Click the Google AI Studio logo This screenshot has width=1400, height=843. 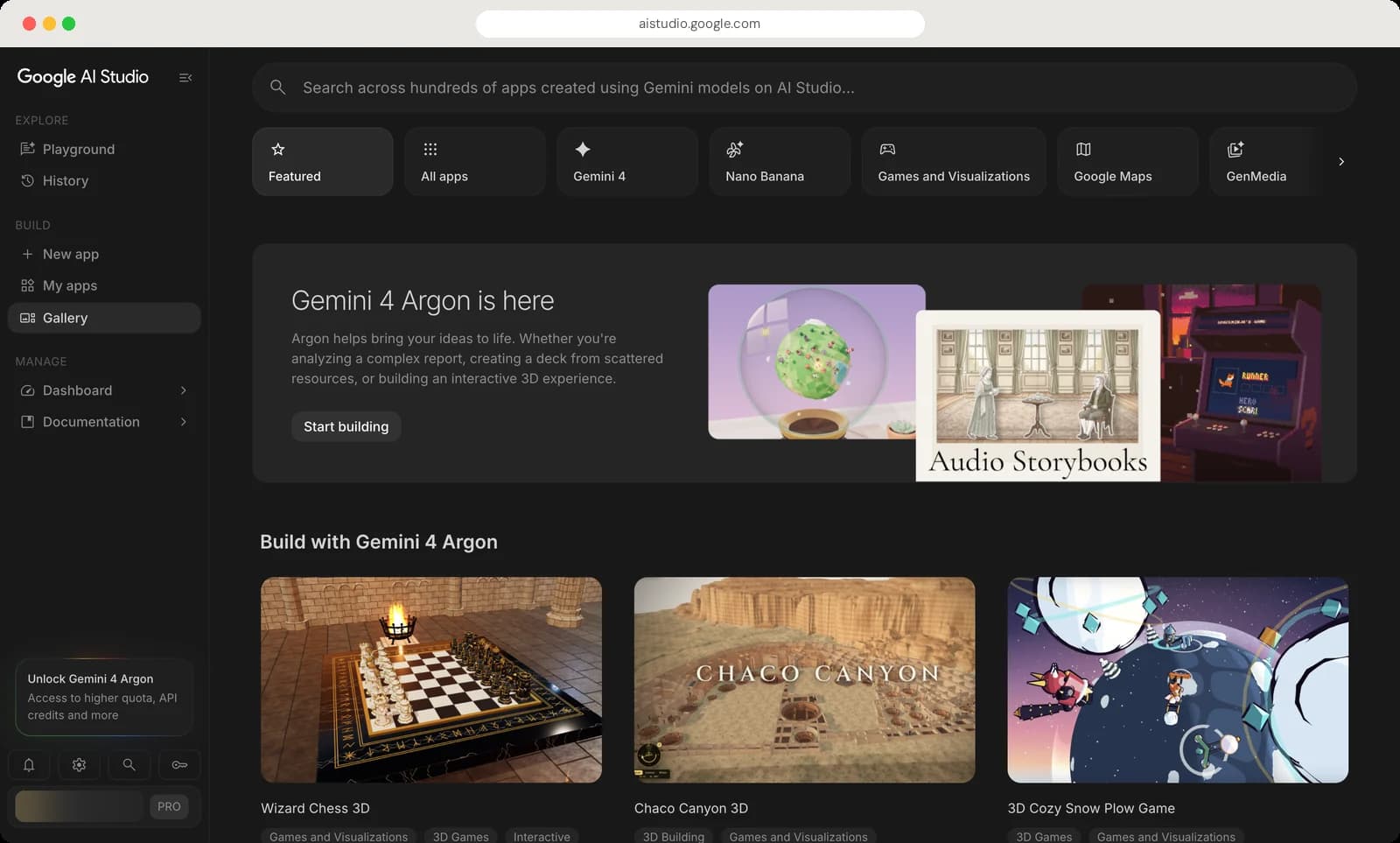point(83,77)
